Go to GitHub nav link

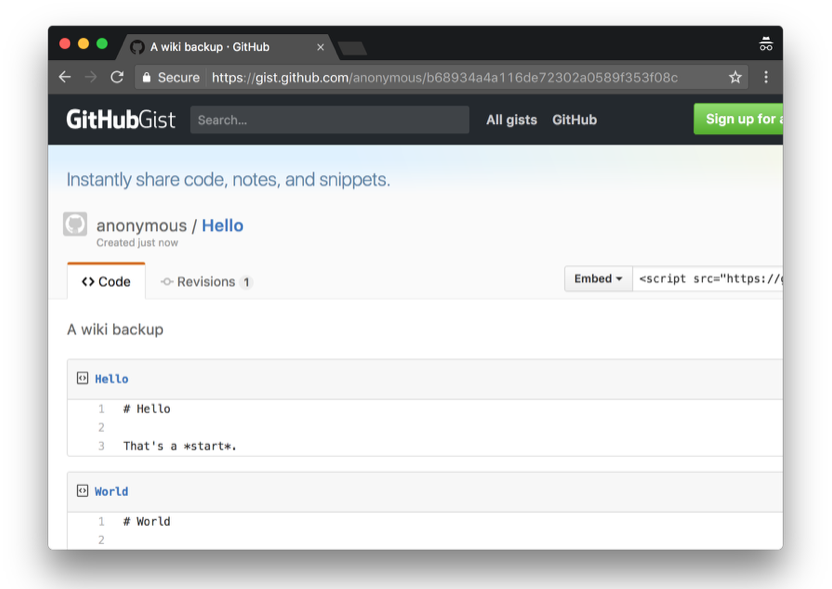[x=575, y=120]
